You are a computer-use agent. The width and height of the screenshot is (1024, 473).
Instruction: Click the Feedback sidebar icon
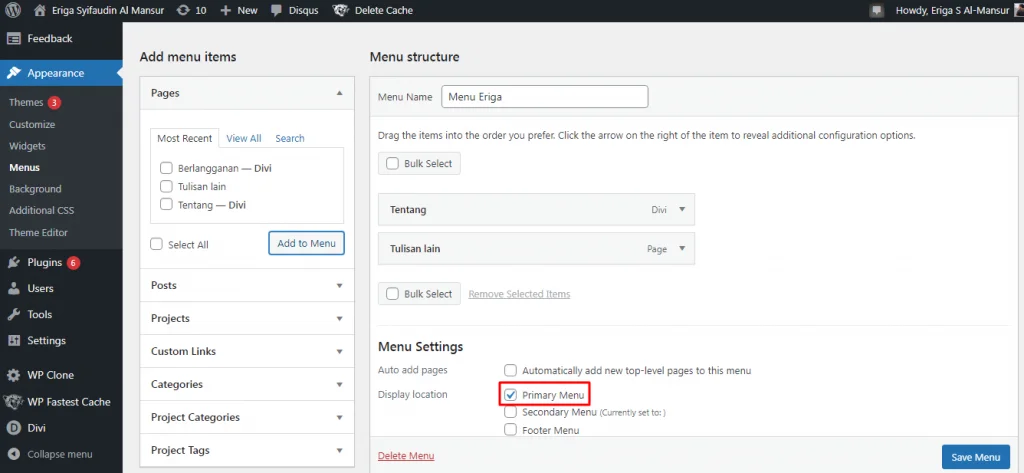[13, 39]
